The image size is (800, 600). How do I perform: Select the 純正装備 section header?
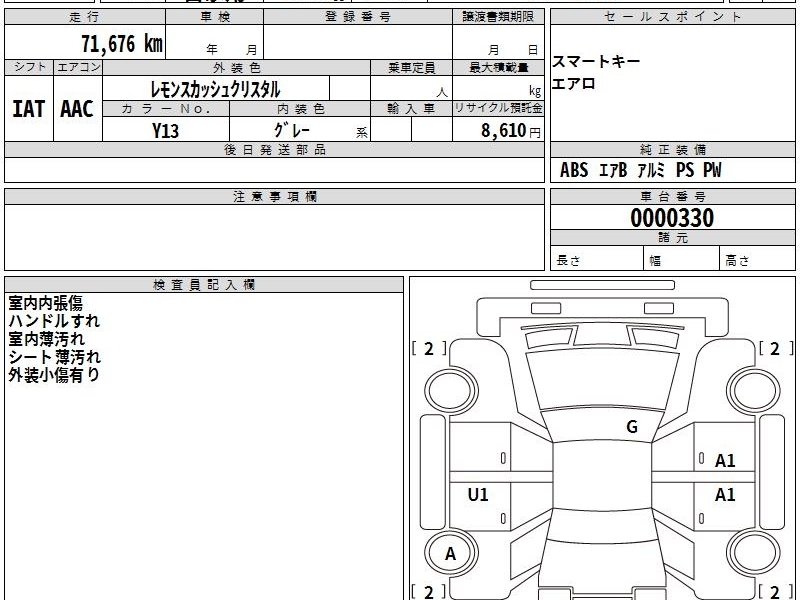672,149
